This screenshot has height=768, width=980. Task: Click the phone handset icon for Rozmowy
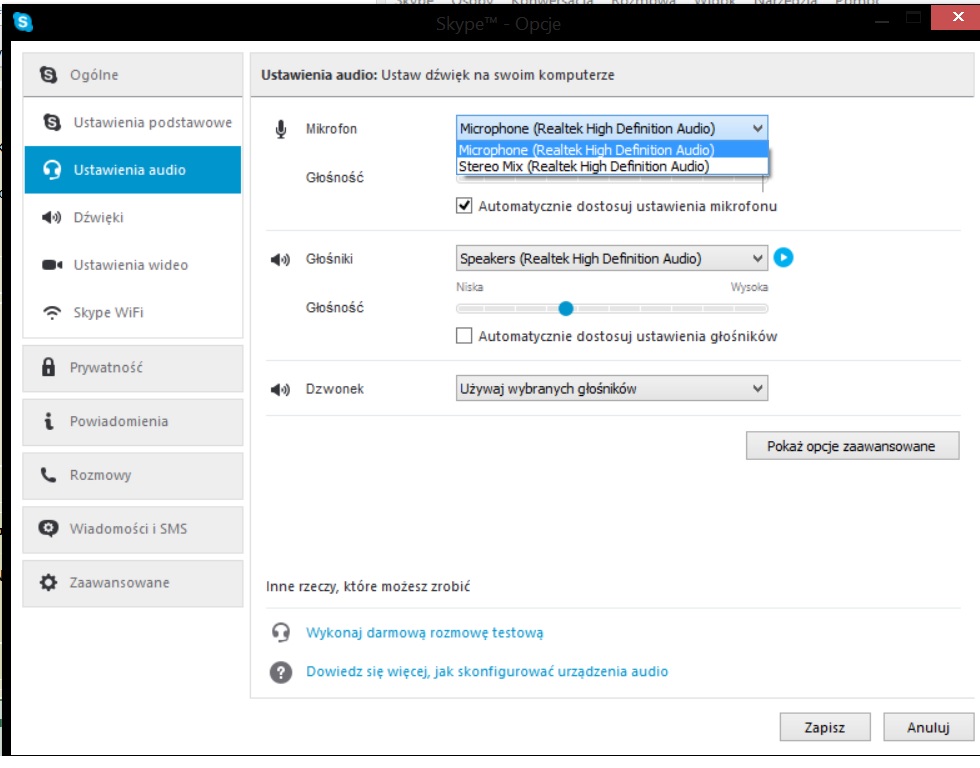(x=48, y=475)
